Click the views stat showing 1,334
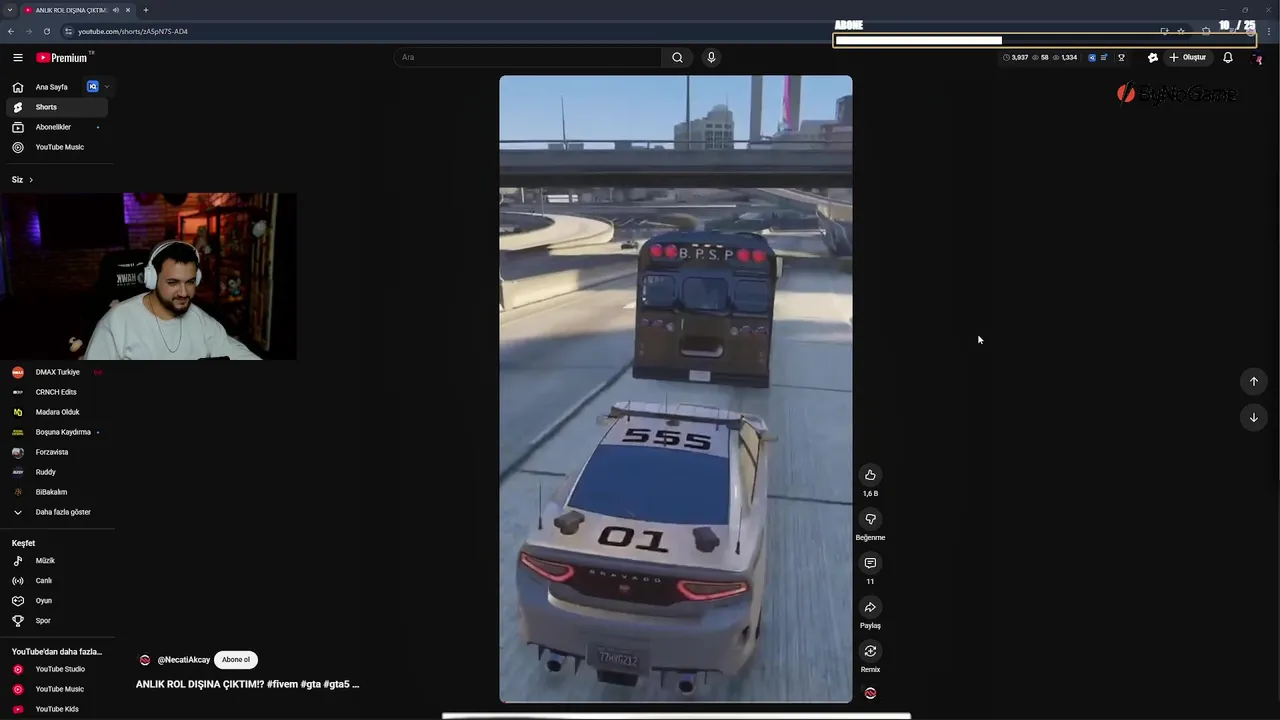Image resolution: width=1280 pixels, height=720 pixels. click(1065, 58)
